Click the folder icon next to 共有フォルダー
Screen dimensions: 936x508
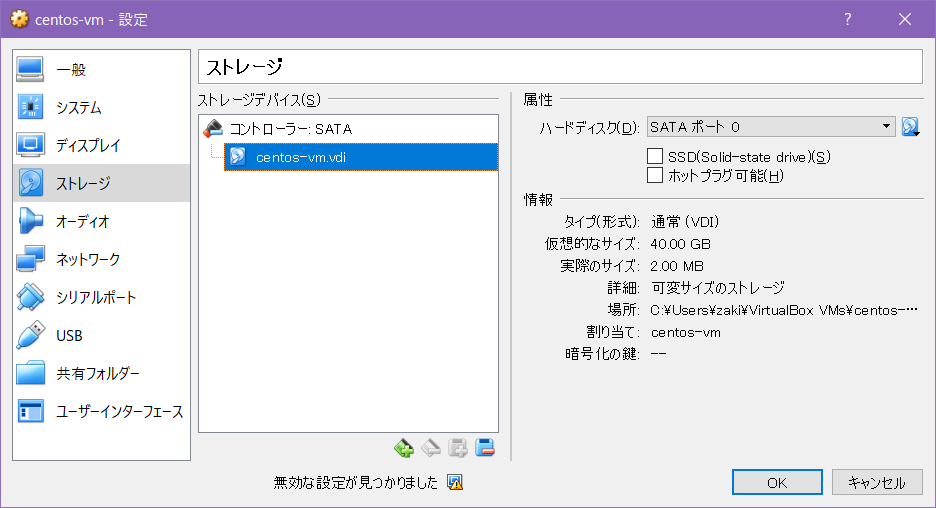(x=30, y=373)
